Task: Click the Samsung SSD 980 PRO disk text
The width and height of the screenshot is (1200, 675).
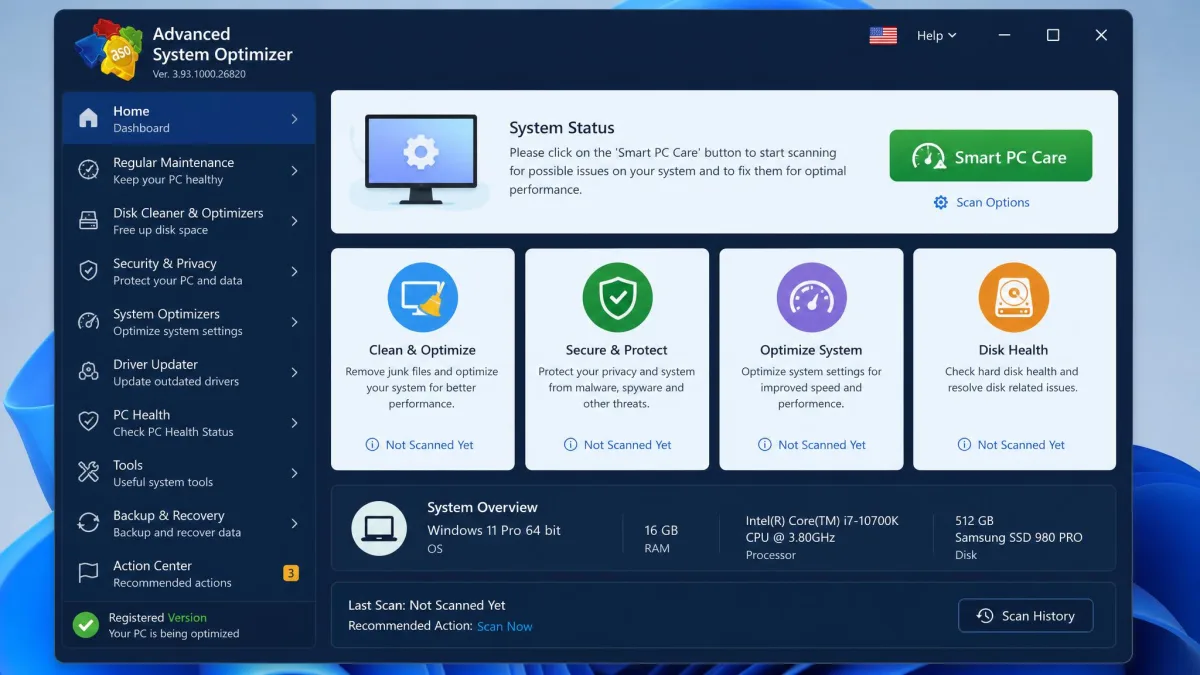Action: click(1018, 537)
